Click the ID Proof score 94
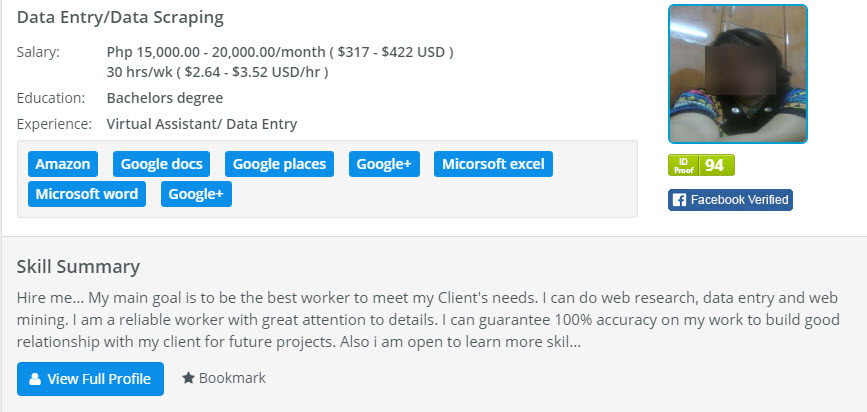 714,165
